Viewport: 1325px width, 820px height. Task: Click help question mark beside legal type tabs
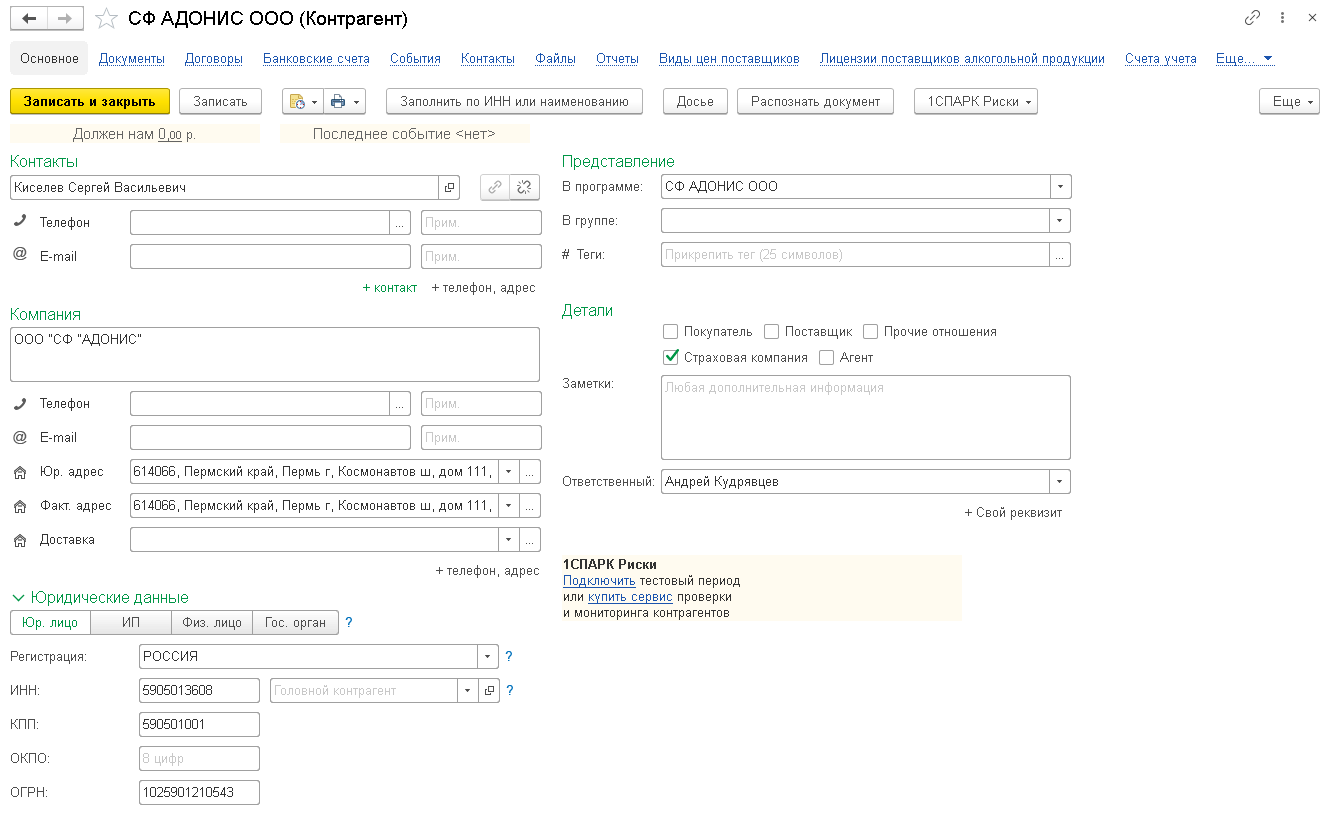click(x=349, y=623)
